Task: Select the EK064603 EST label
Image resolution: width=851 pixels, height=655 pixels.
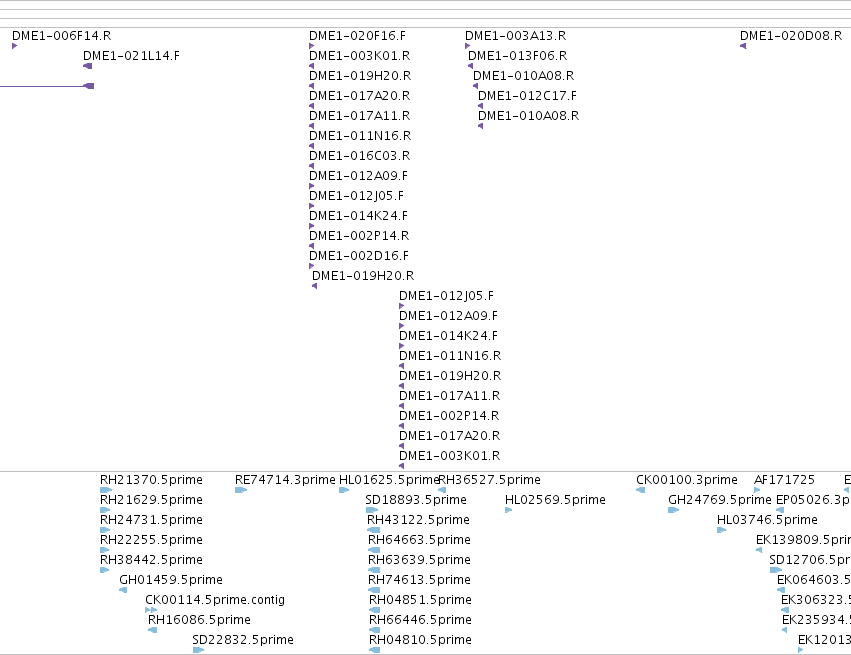Action: [x=814, y=580]
